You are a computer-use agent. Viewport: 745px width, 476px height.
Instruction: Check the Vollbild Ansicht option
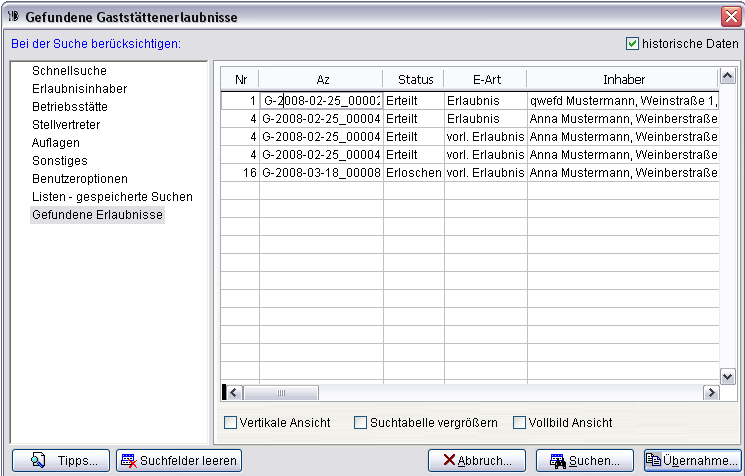pos(519,423)
